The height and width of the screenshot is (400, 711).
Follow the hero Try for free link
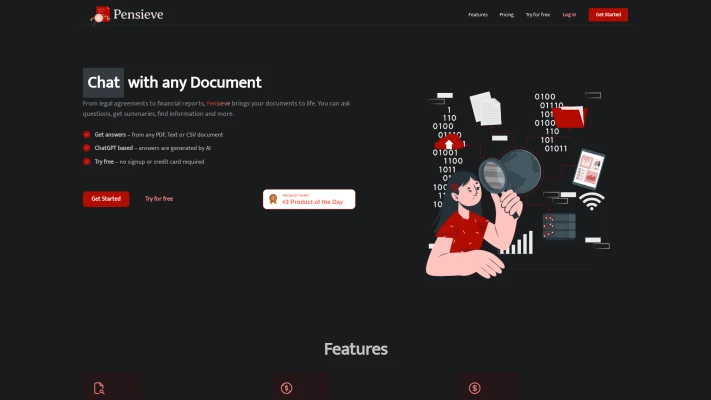(x=159, y=199)
